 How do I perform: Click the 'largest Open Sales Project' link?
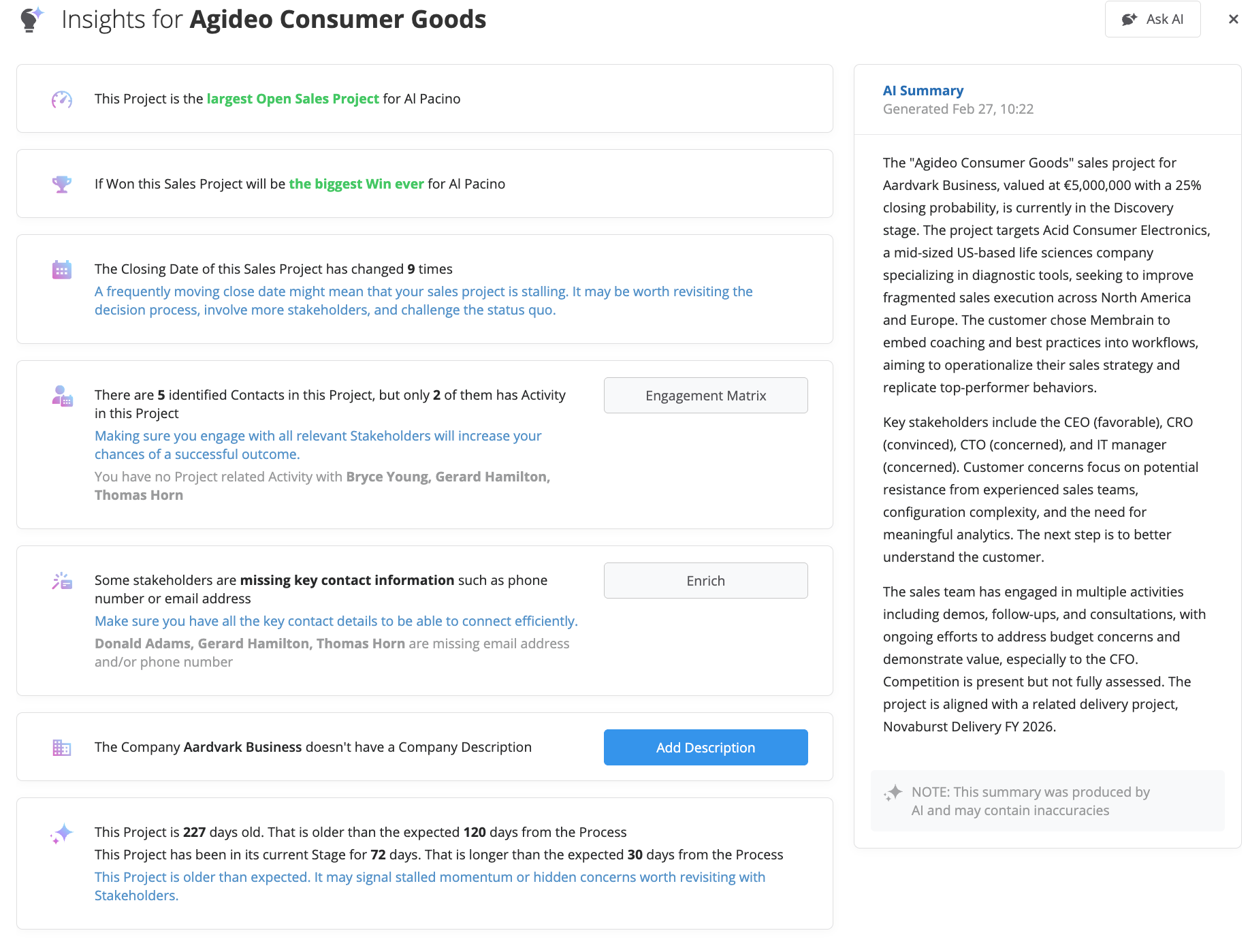(x=293, y=99)
